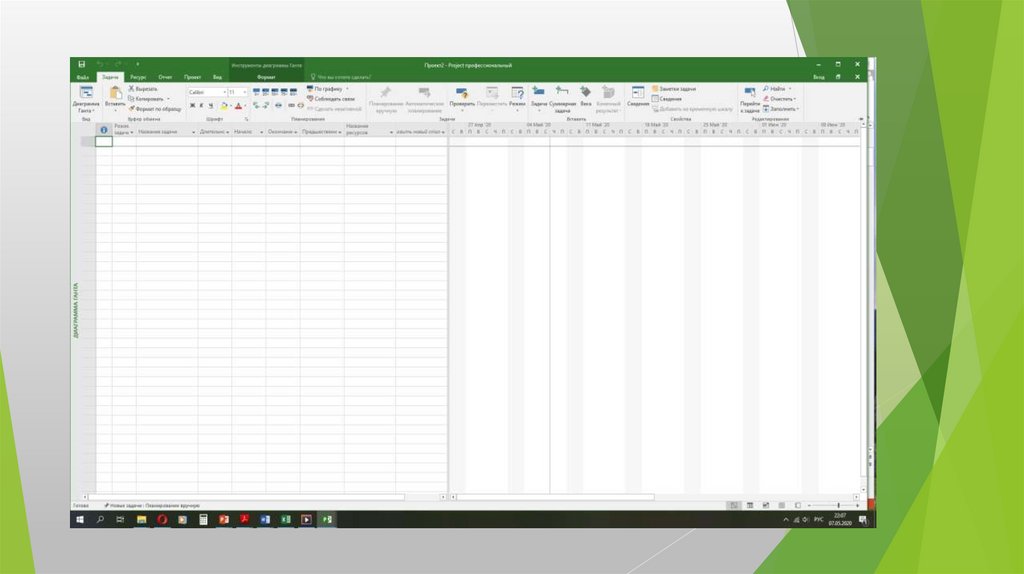Click the outdent task icon

pyautogui.click(x=256, y=105)
